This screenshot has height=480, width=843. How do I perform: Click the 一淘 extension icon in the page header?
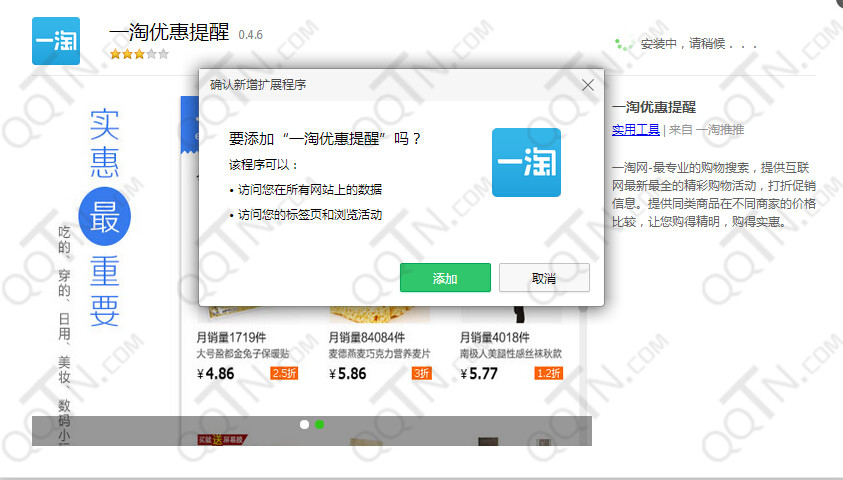click(56, 41)
